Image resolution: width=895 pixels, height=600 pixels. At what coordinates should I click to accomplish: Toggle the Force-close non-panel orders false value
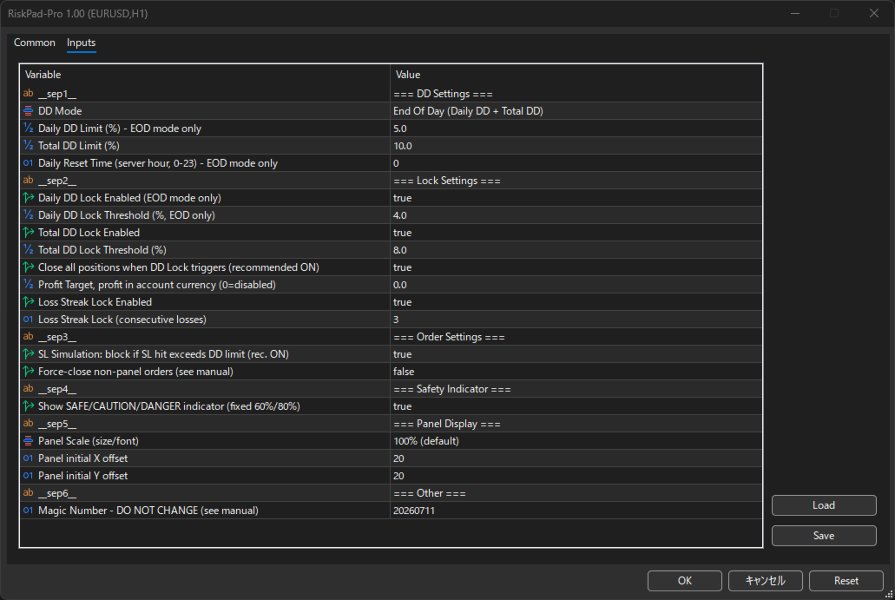click(576, 371)
